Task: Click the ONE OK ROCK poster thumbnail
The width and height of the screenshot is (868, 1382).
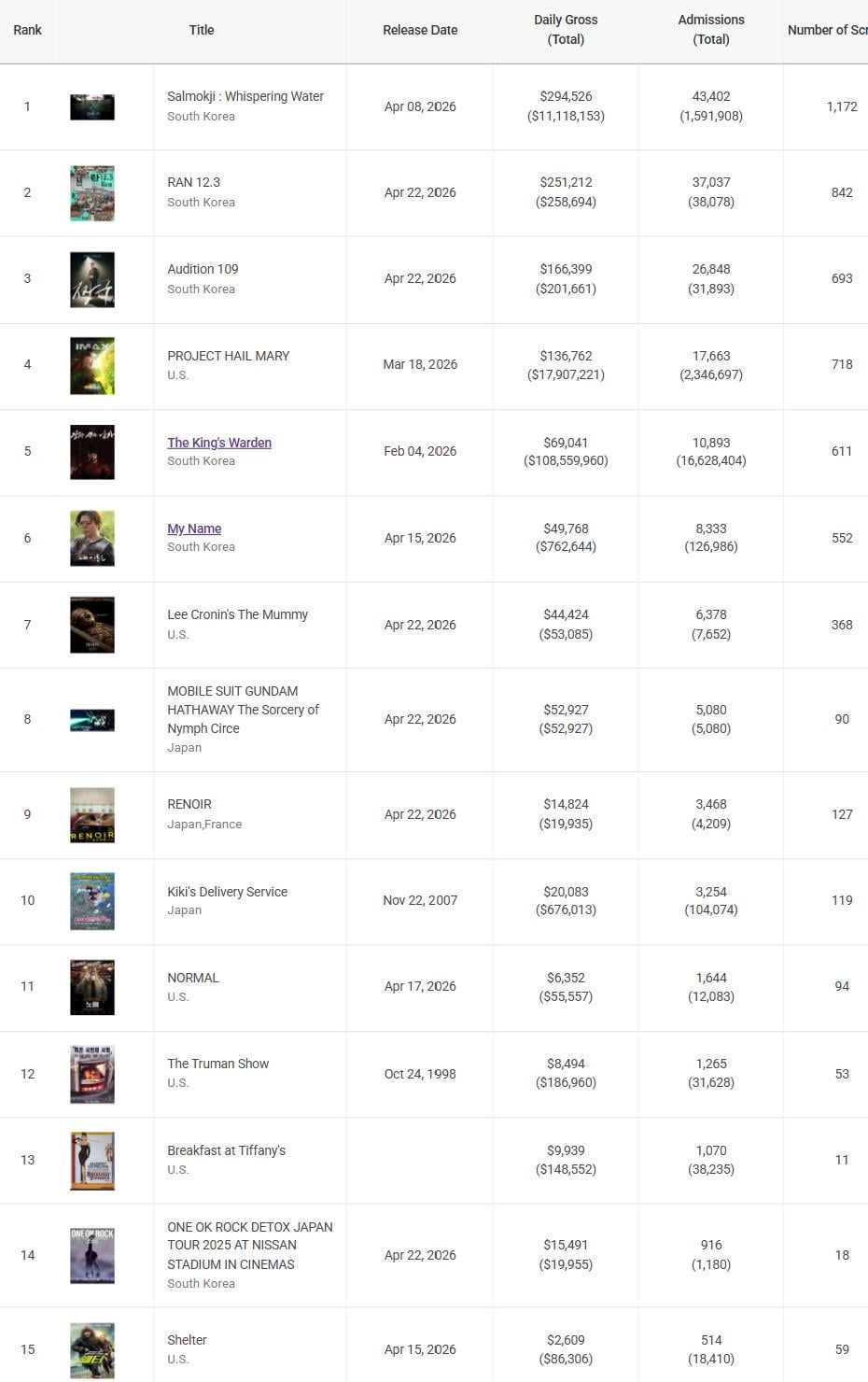Action: [x=92, y=1256]
